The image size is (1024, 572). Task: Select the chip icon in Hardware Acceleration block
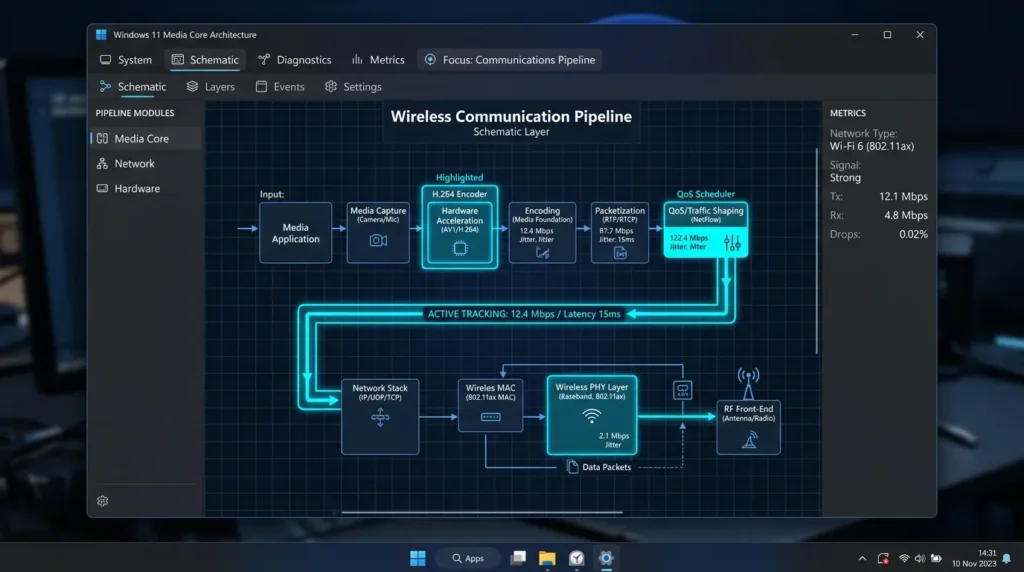pyautogui.click(x=460, y=248)
